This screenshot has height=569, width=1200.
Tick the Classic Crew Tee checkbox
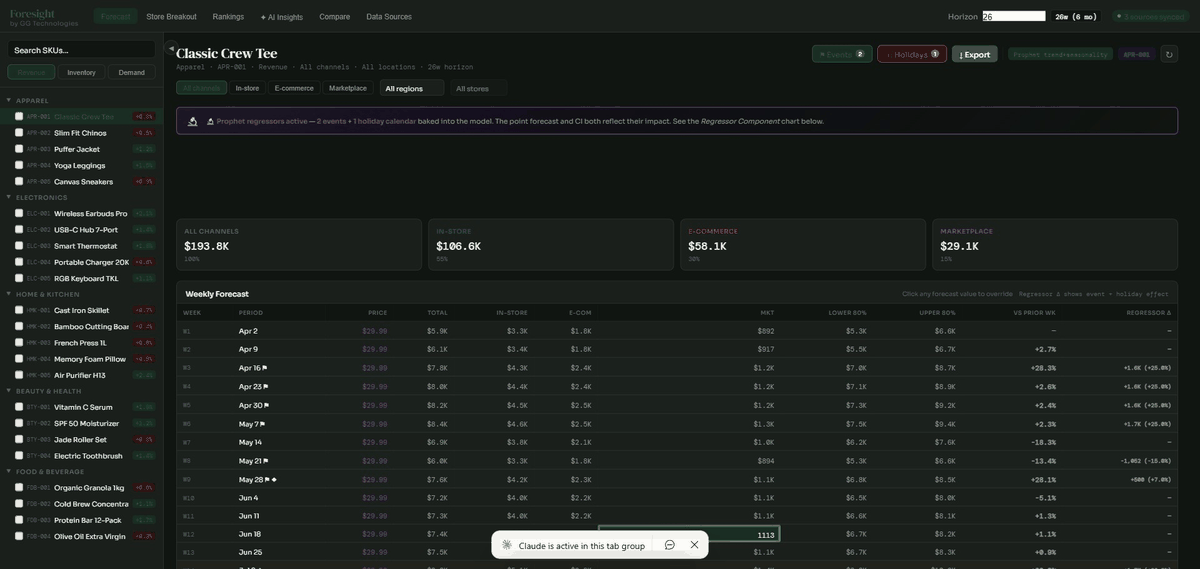19,116
